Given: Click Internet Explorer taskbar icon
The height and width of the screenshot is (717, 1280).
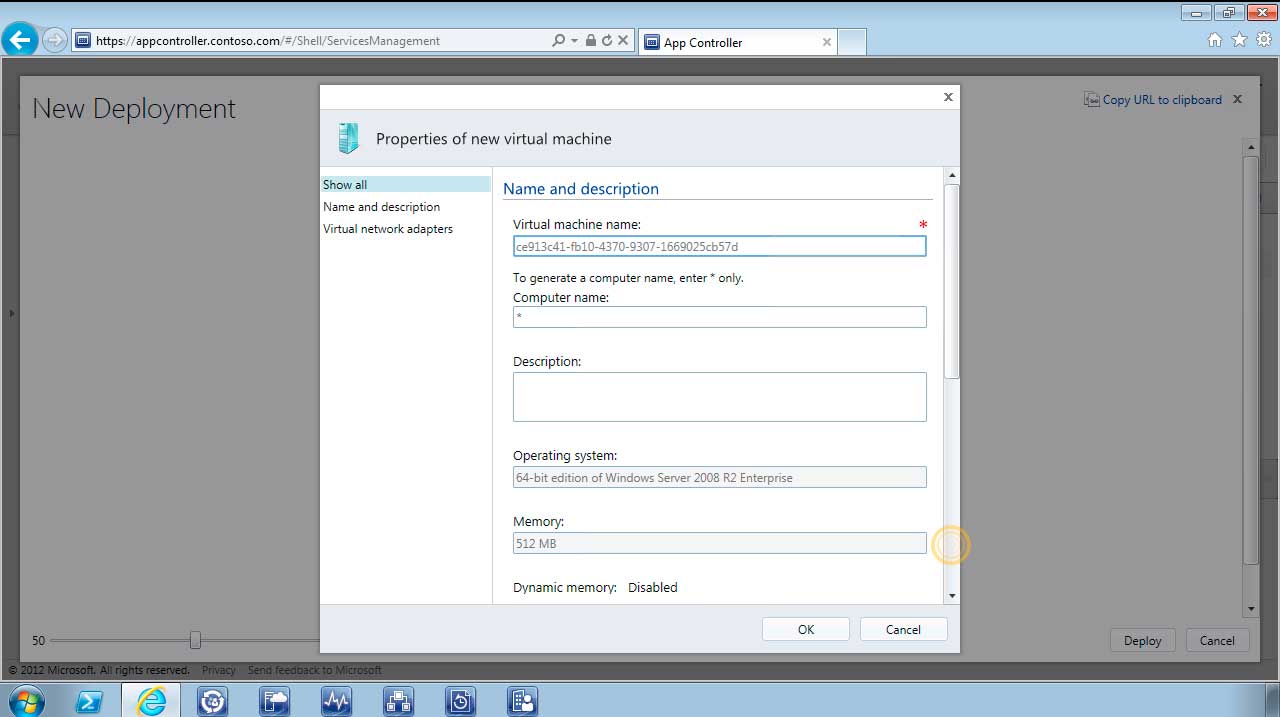Looking at the screenshot, I should pyautogui.click(x=151, y=701).
